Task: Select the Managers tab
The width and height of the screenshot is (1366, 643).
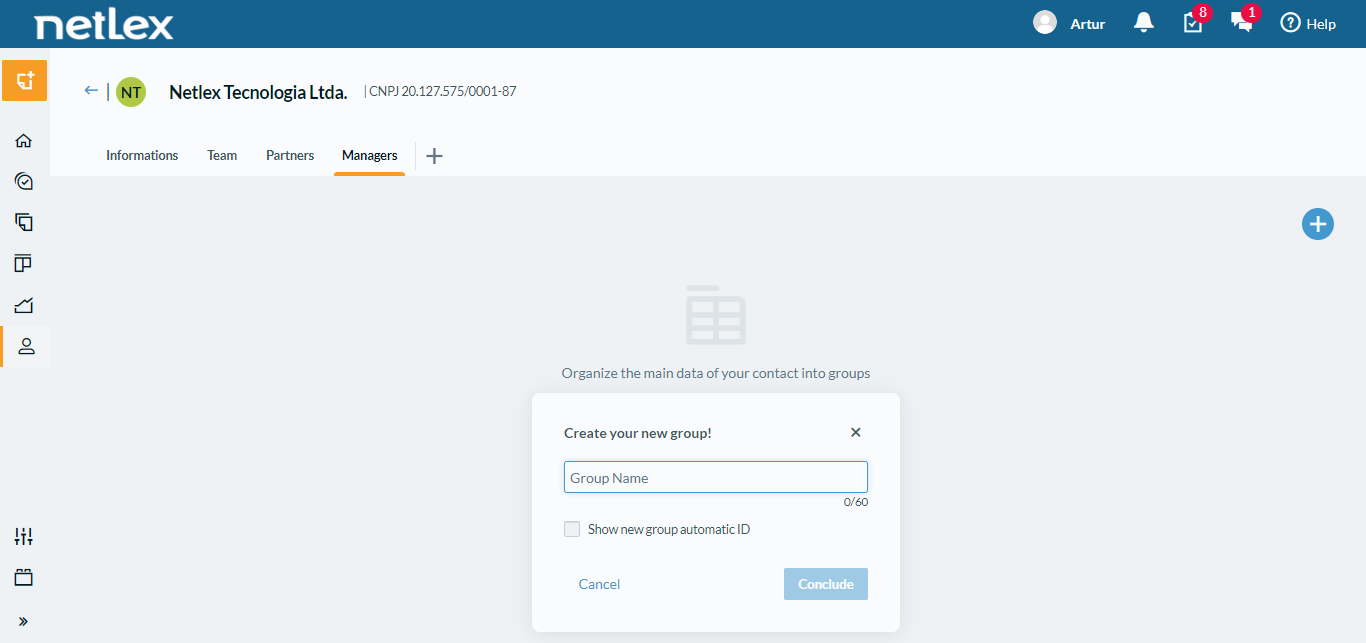Action: tap(370, 155)
